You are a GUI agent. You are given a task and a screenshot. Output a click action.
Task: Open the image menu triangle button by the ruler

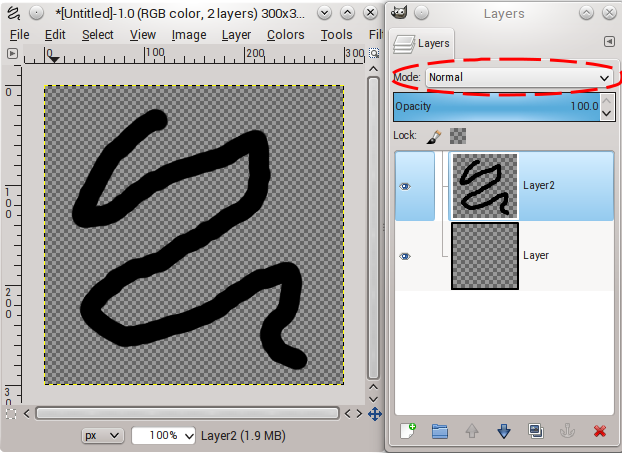point(12,53)
